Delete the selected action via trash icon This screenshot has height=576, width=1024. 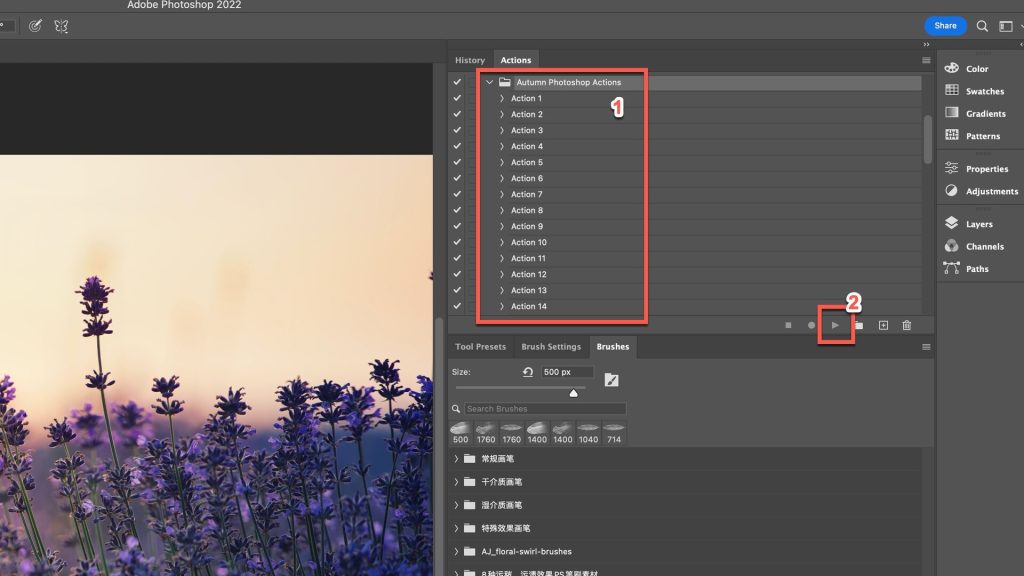point(906,325)
